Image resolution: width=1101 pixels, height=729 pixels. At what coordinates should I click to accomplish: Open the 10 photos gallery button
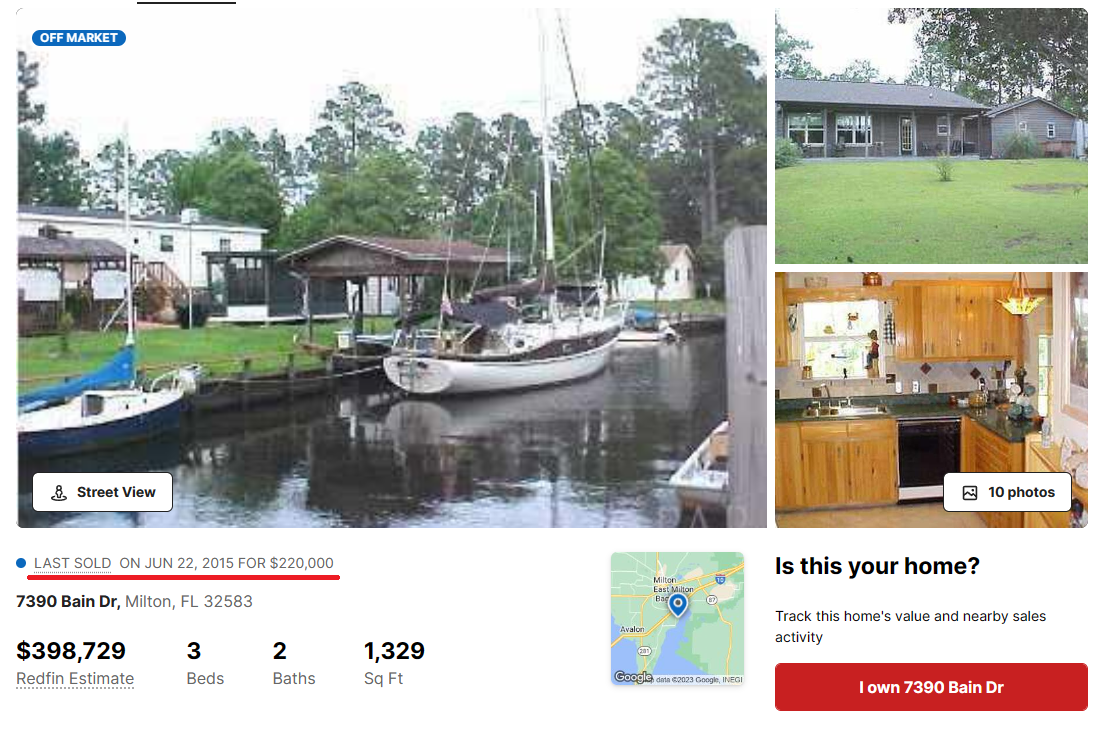[1008, 492]
